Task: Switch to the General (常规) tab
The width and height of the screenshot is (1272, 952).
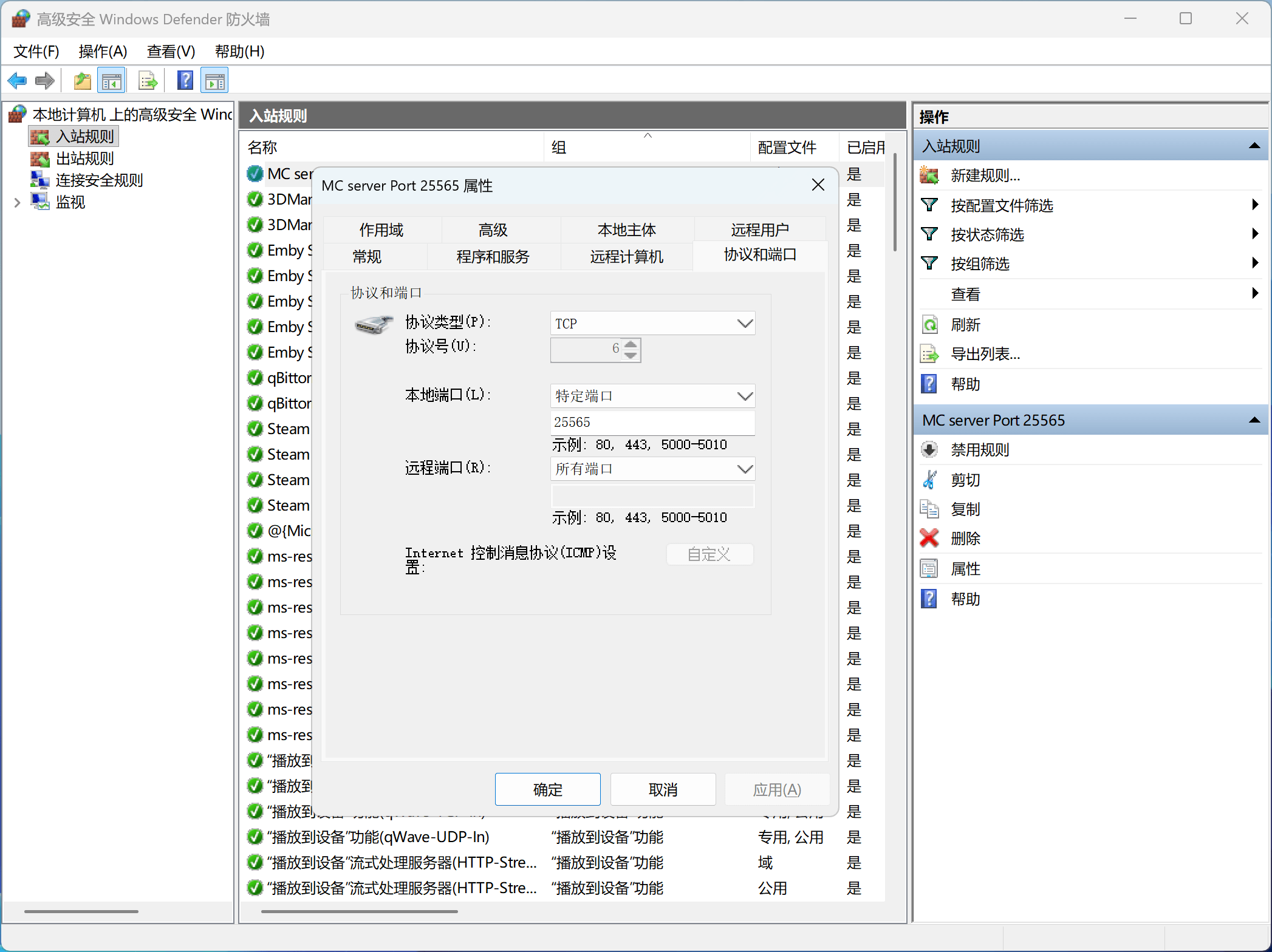Action: pyautogui.click(x=367, y=257)
